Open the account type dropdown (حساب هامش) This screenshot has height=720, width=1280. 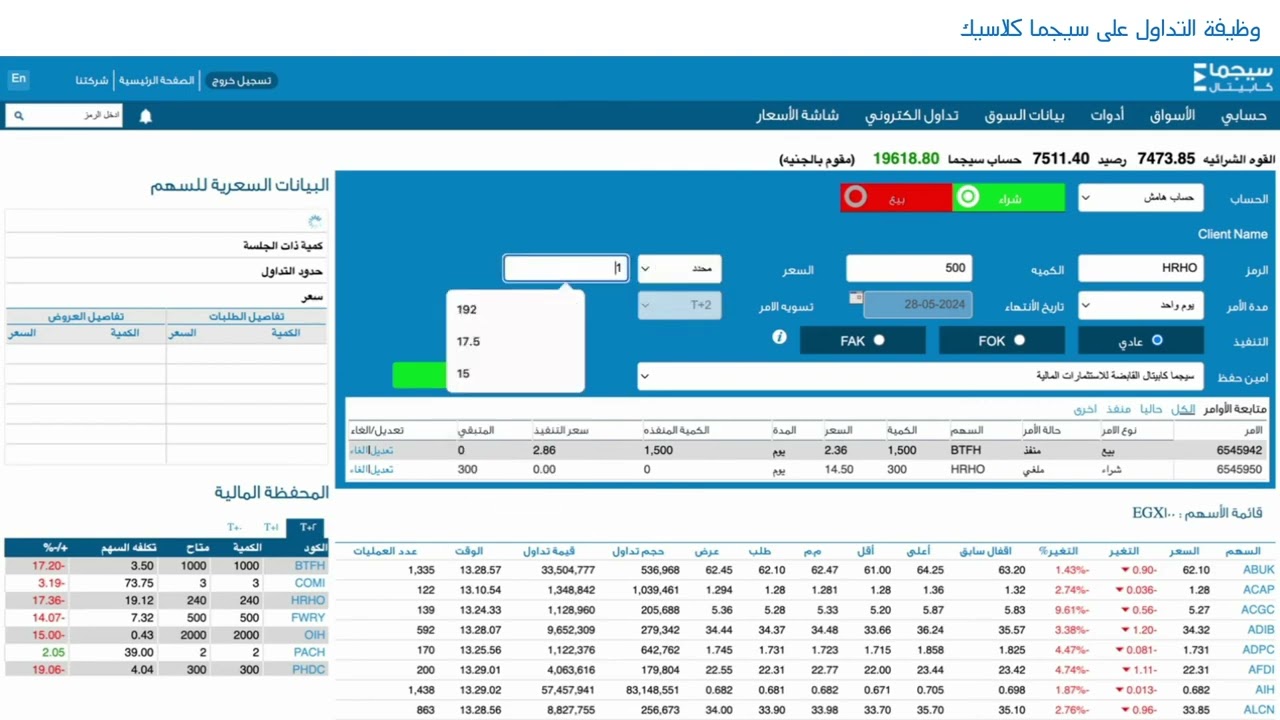[1141, 198]
